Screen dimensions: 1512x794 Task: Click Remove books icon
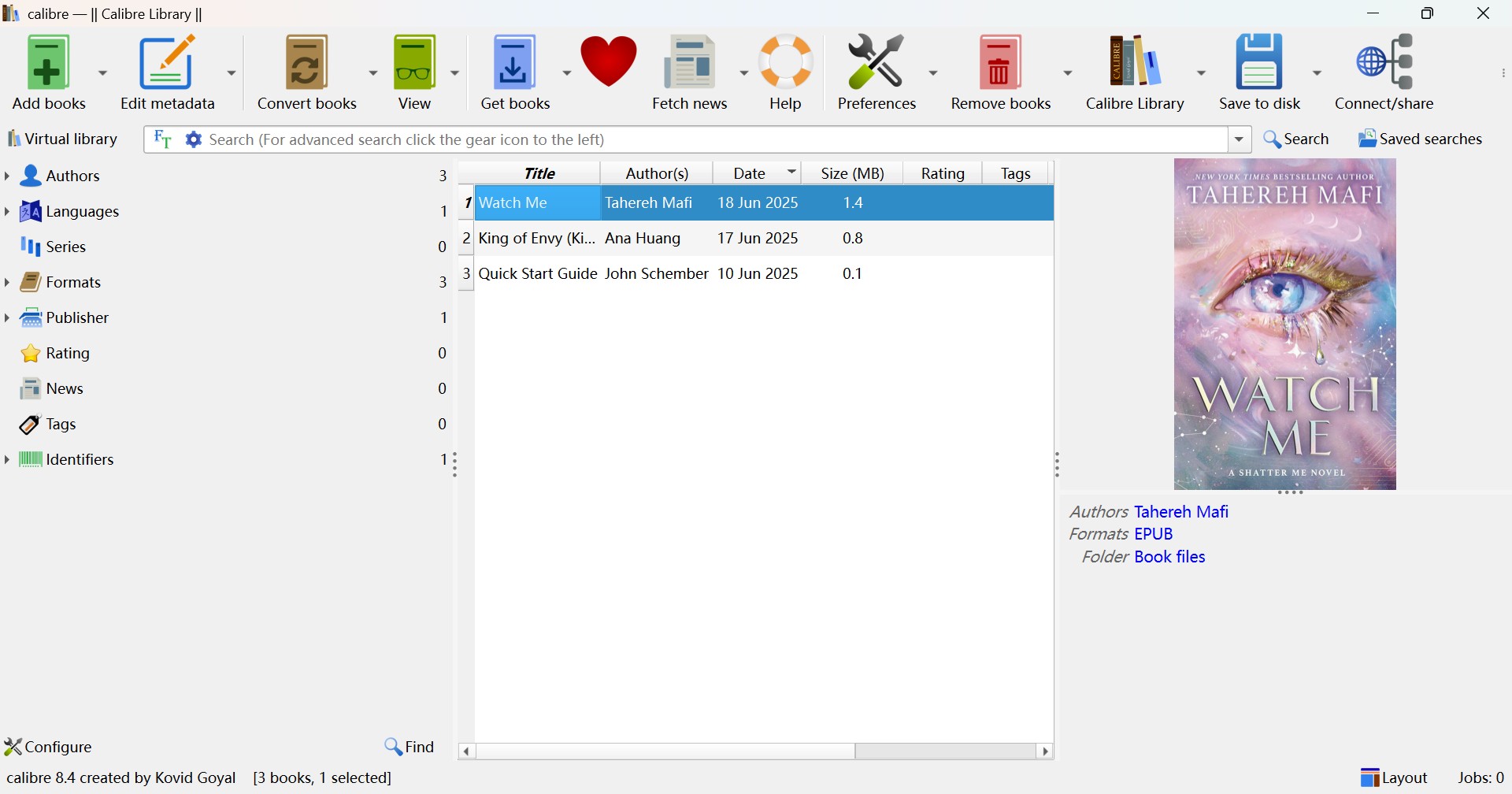pyautogui.click(x=1002, y=71)
